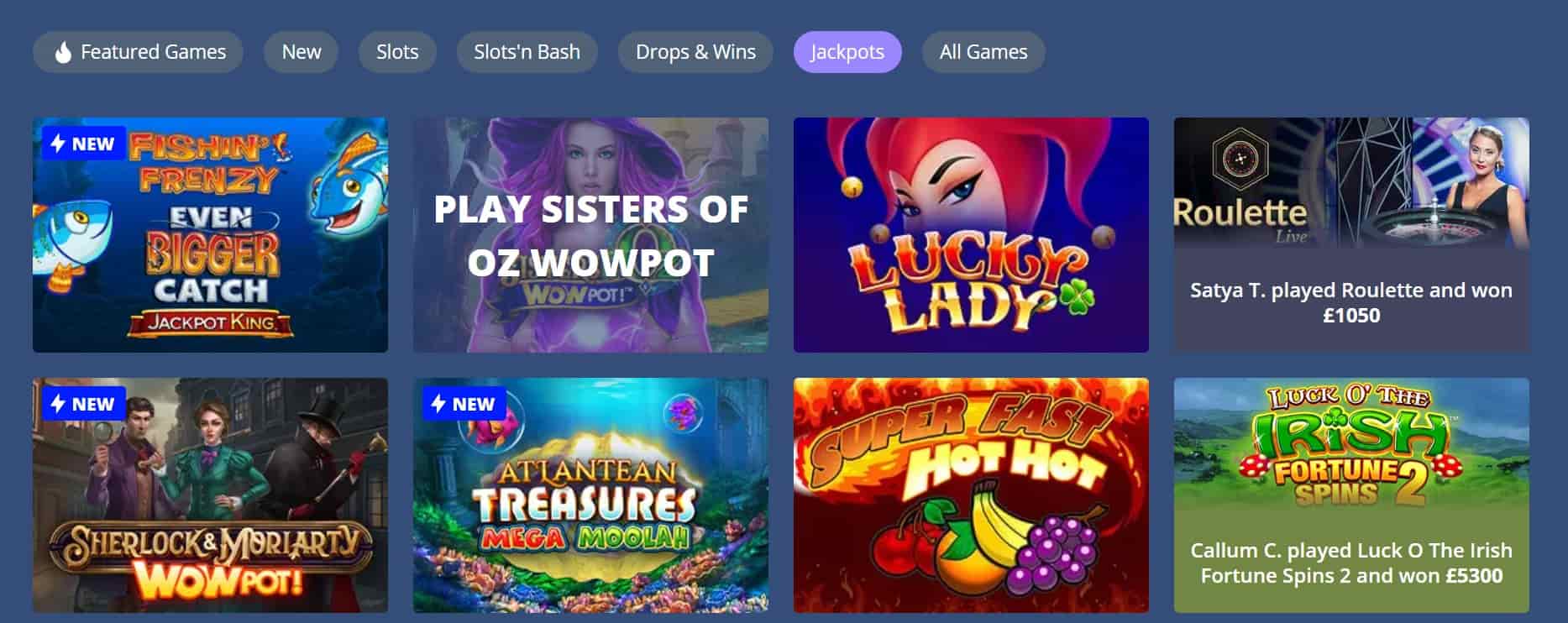Viewport: 1568px width, 623px height.
Task: Open the Roulette Live winner card
Action: [x=1351, y=235]
